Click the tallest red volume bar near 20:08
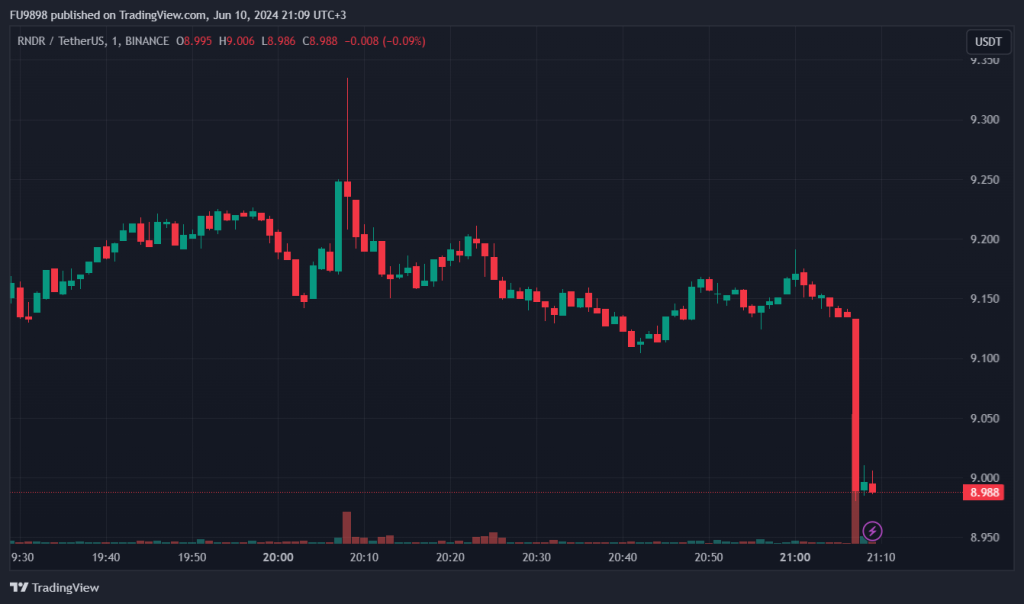 347,526
